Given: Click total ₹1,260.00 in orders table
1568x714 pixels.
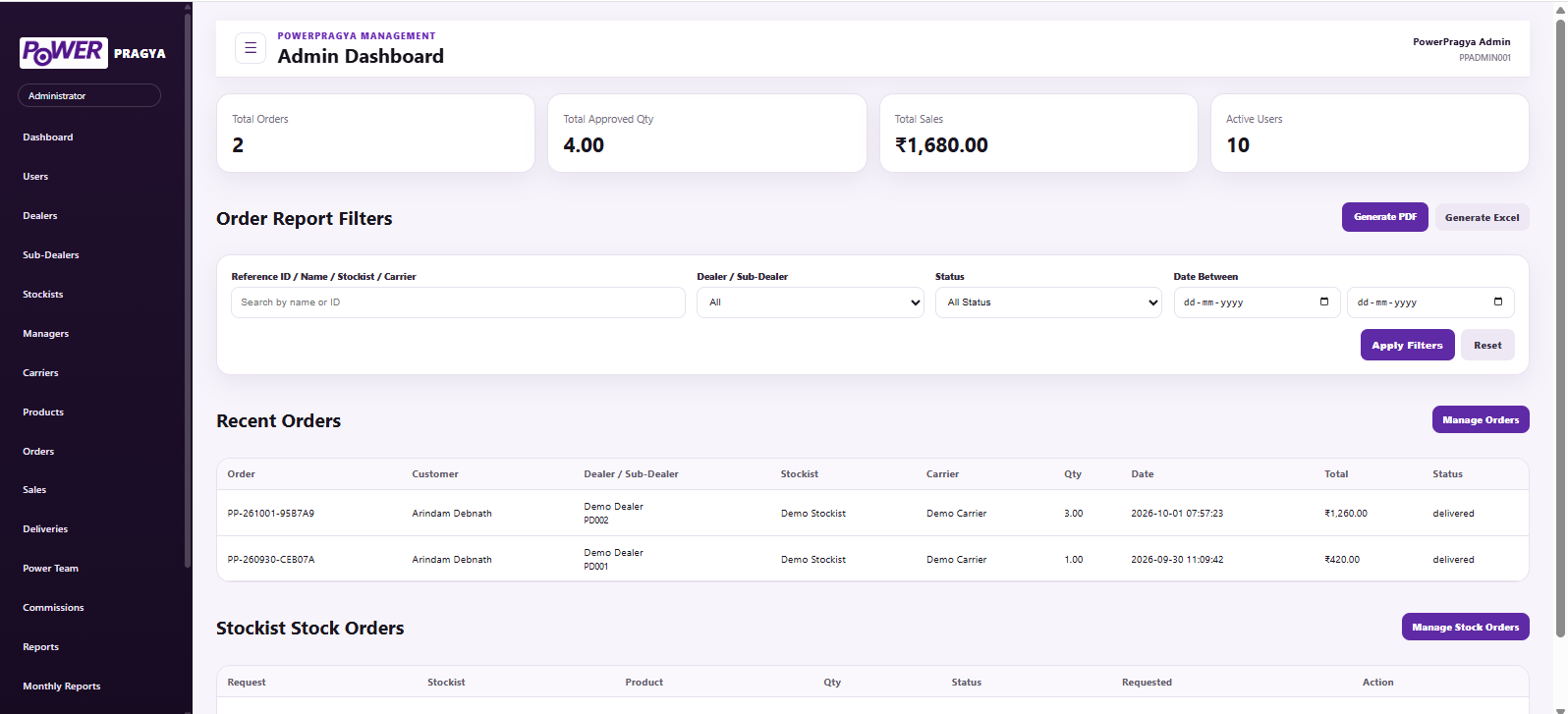Looking at the screenshot, I should tap(1346, 514).
